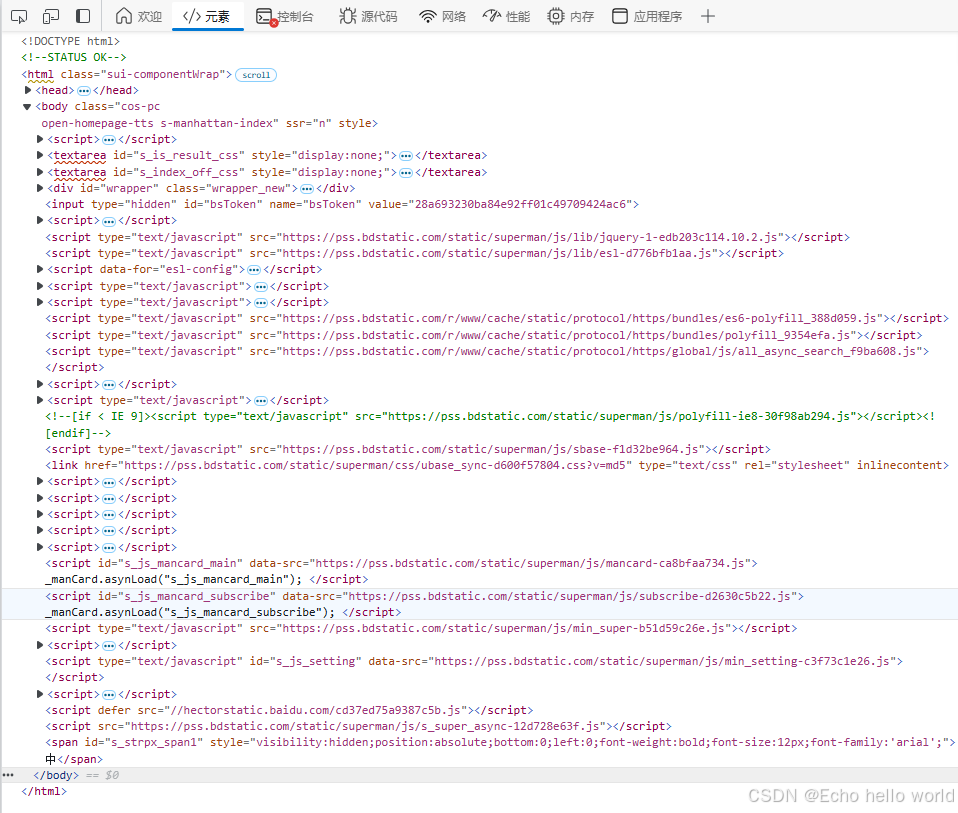Open the hectorstatic.baidu.com script link
958x813 pixels.
click(x=316, y=710)
